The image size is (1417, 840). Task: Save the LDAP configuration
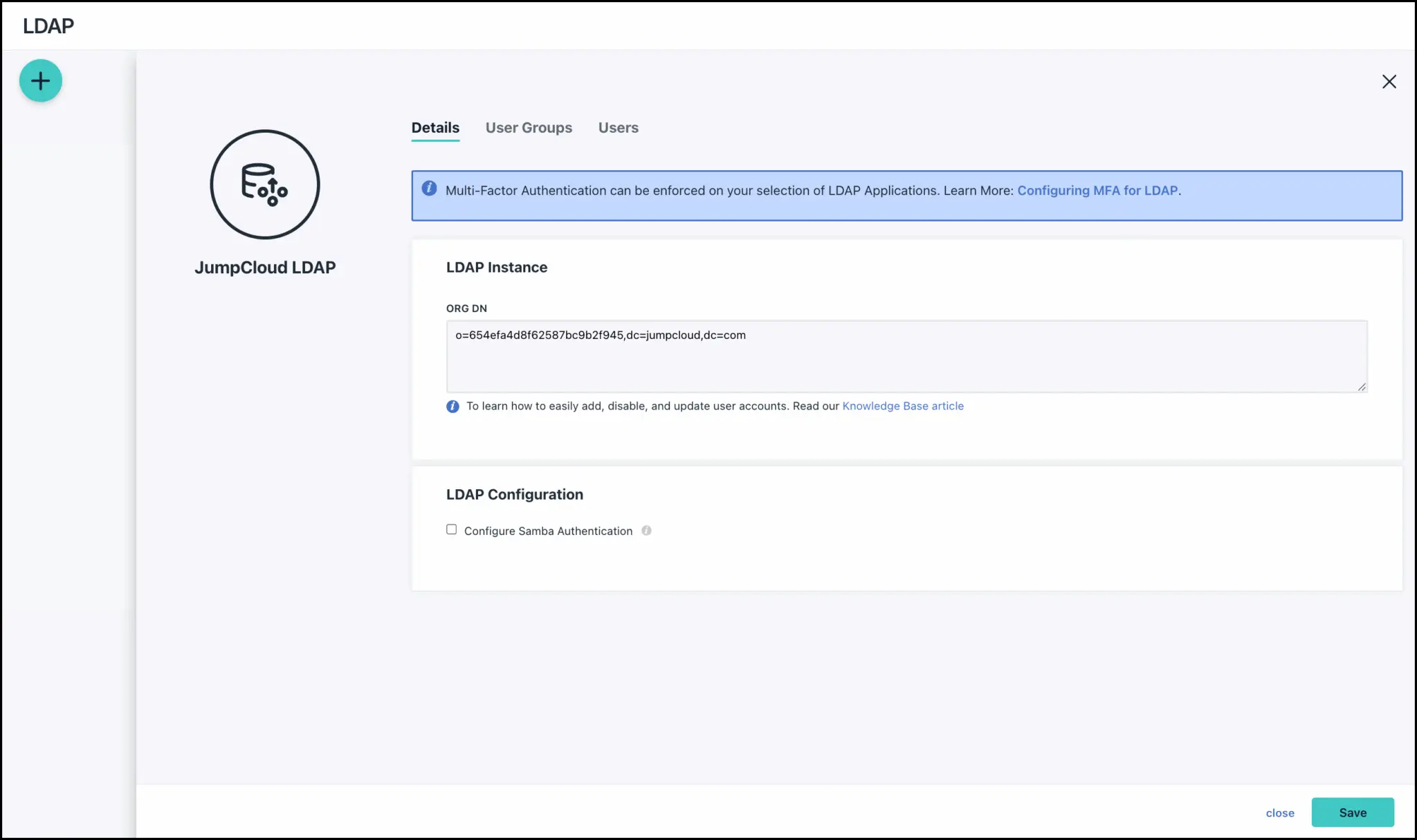[1353, 812]
